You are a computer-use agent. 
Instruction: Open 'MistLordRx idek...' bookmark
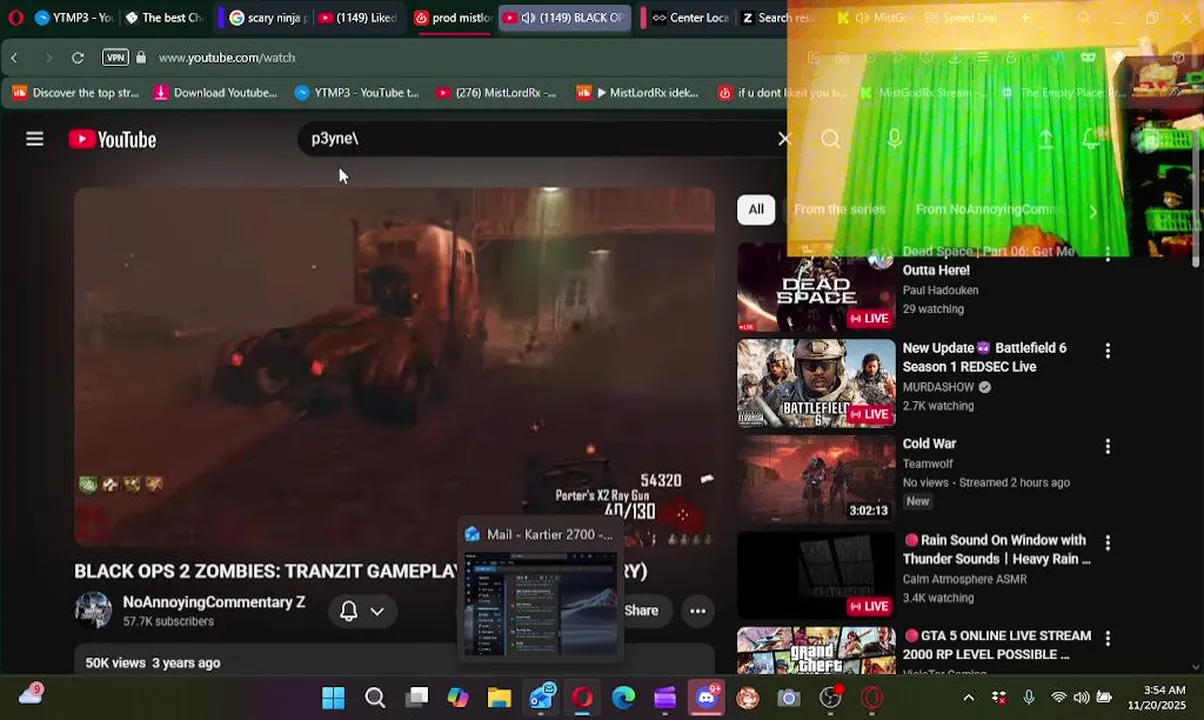click(638, 93)
